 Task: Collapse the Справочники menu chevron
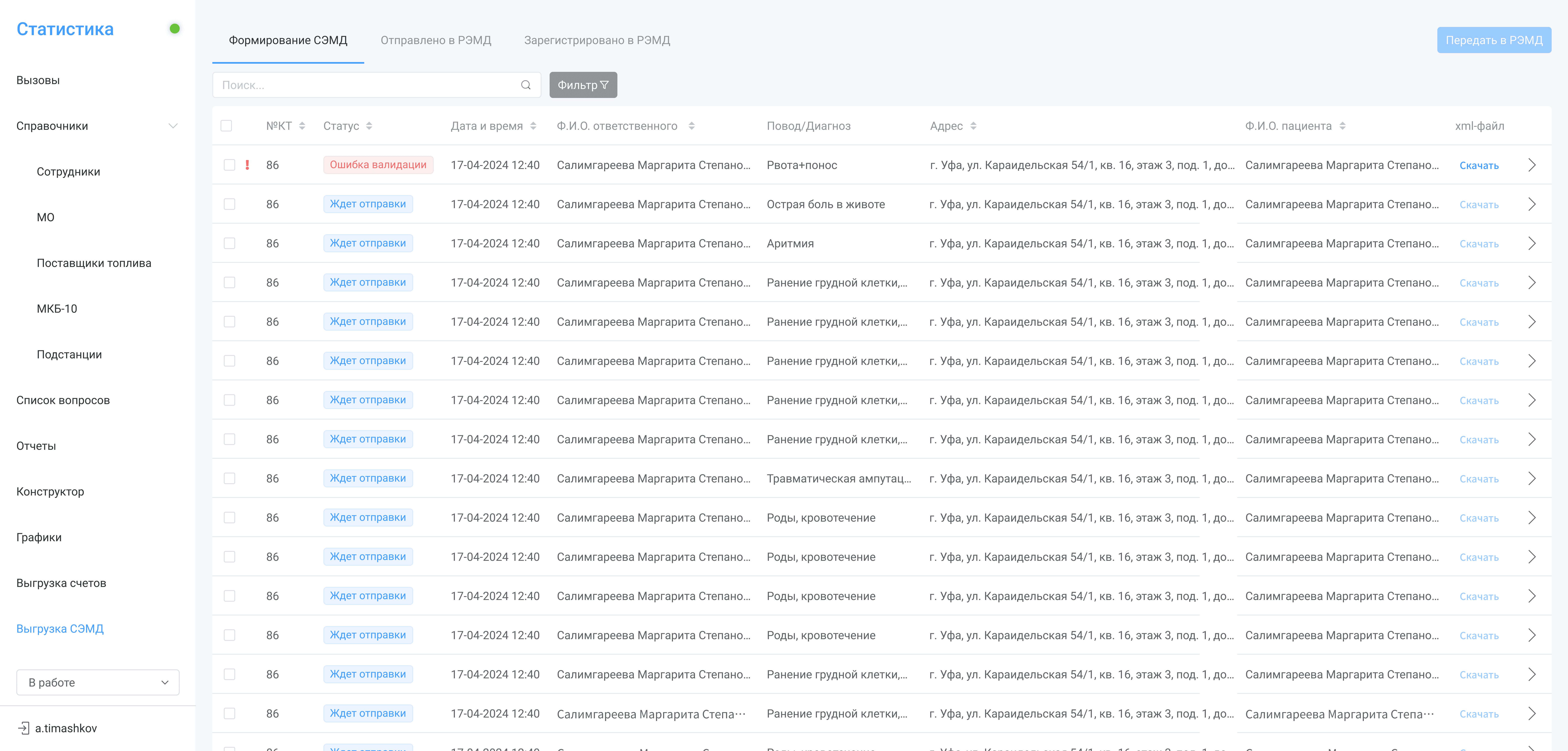tap(173, 126)
